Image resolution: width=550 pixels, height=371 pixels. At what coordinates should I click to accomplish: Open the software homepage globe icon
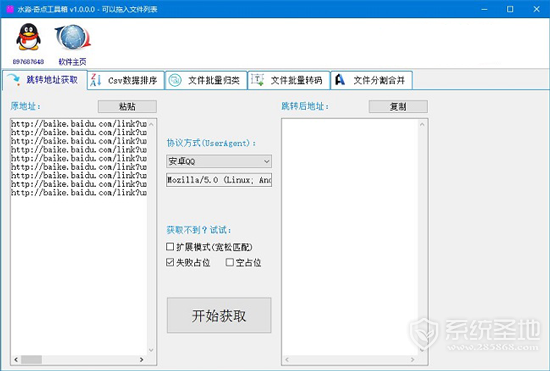pos(73,37)
